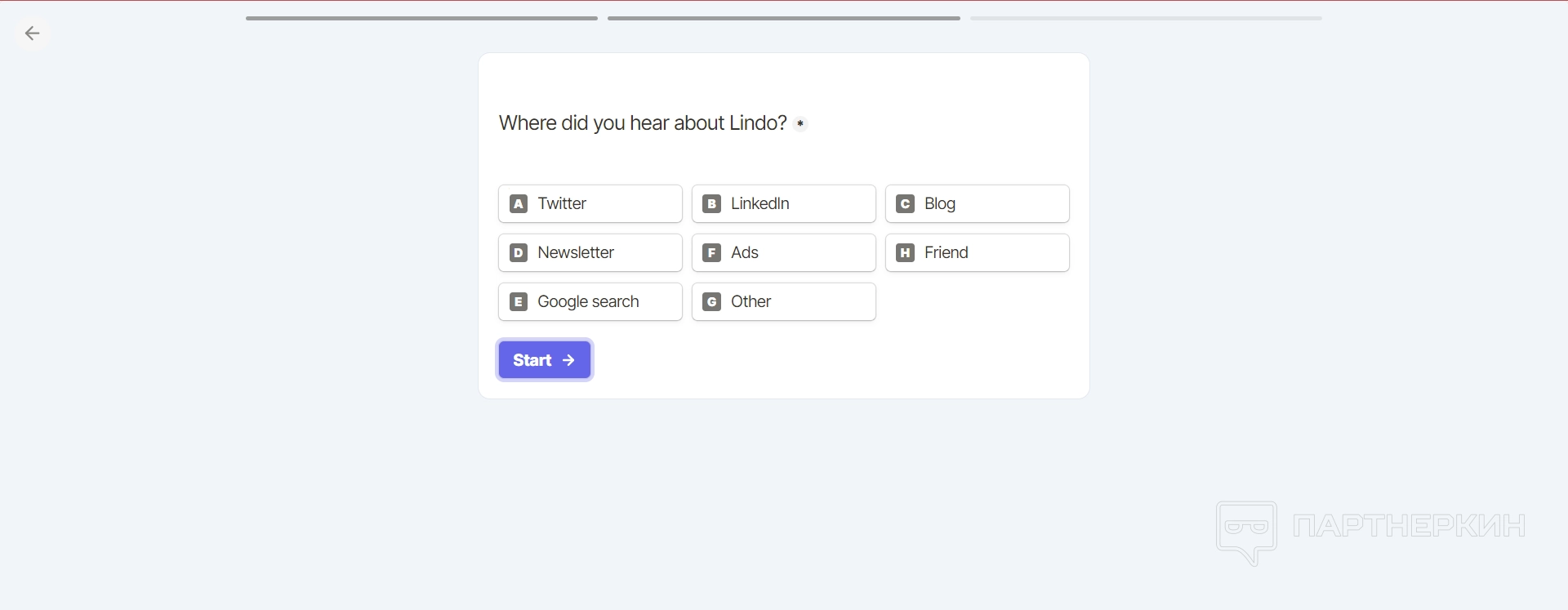This screenshot has height=610, width=1568.
Task: Click the letter C key badge
Action: point(905,203)
